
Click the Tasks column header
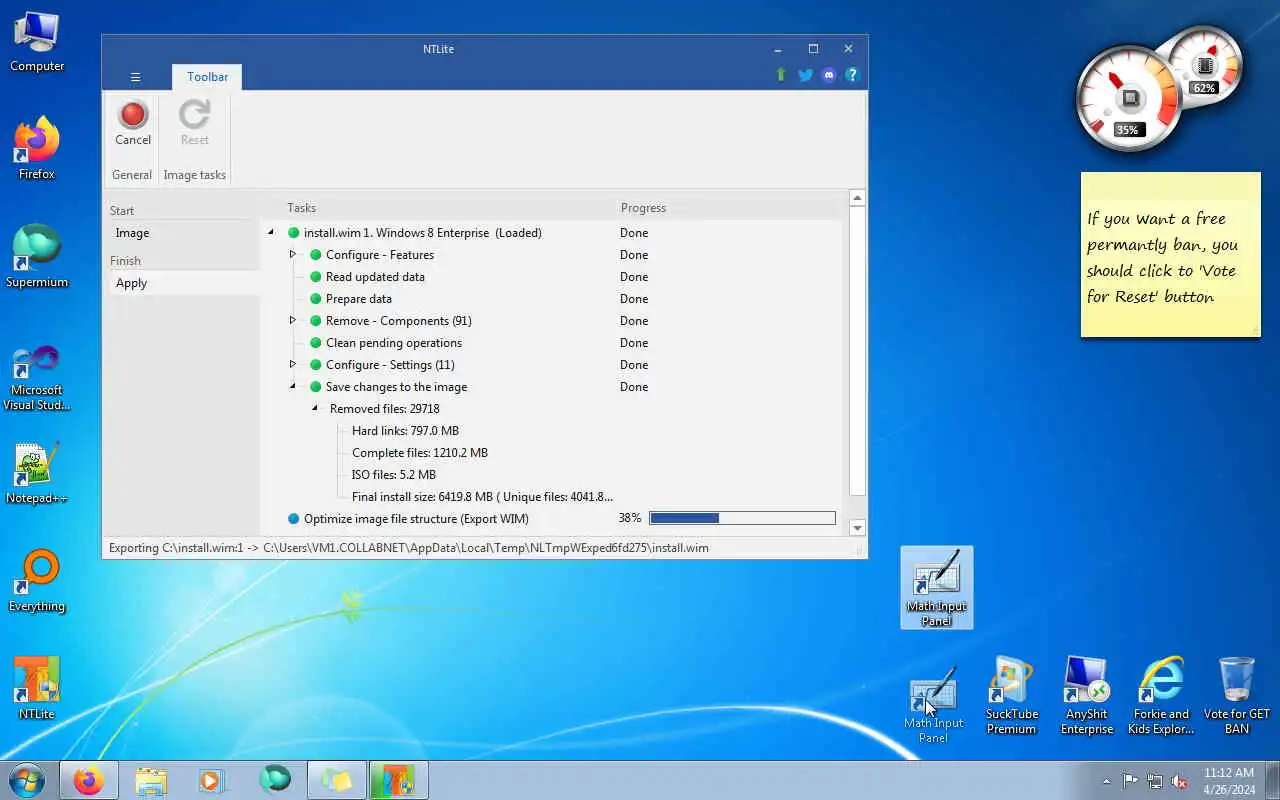[x=301, y=208]
